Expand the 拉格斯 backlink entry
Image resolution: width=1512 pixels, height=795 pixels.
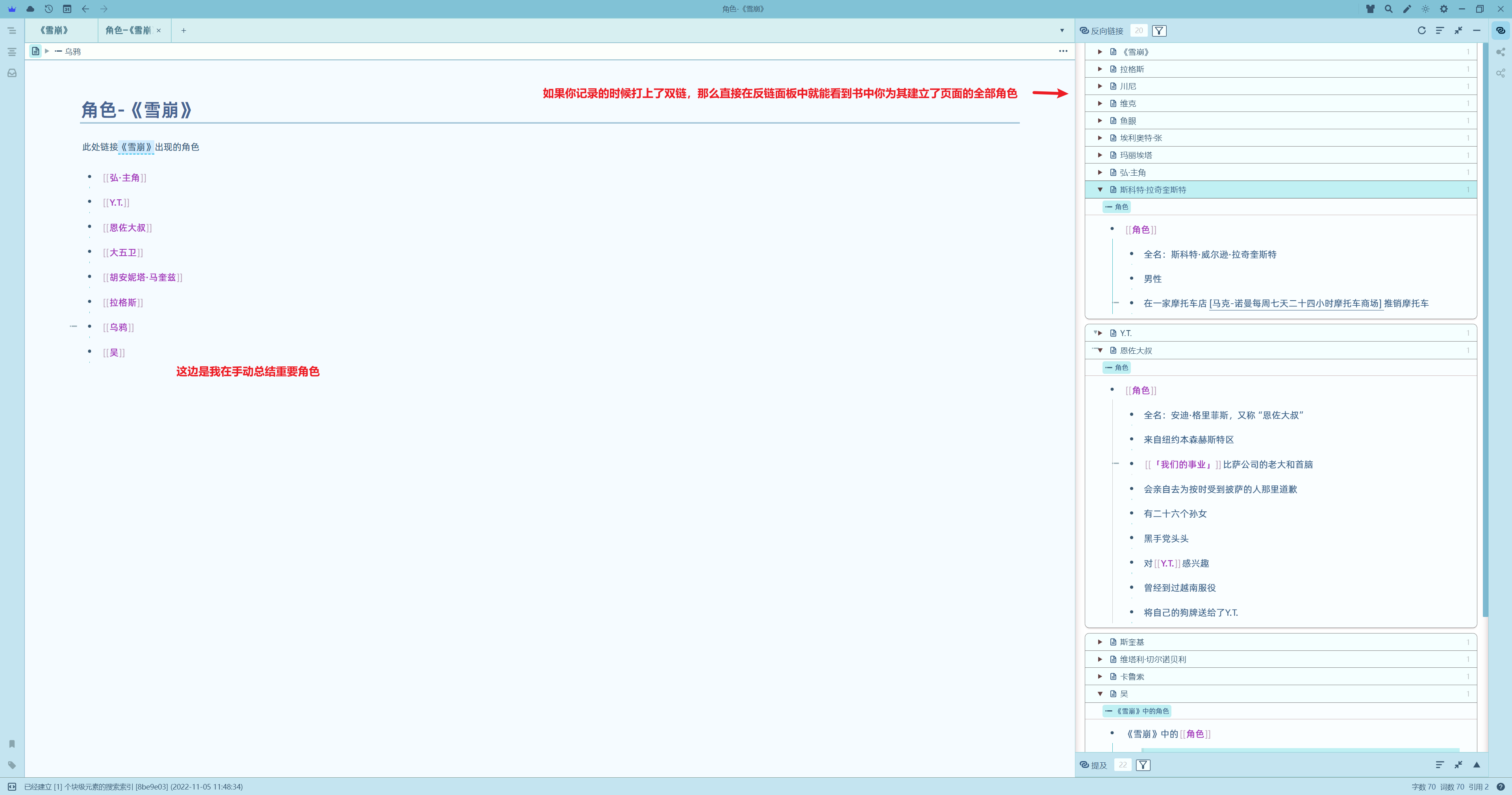point(1100,69)
